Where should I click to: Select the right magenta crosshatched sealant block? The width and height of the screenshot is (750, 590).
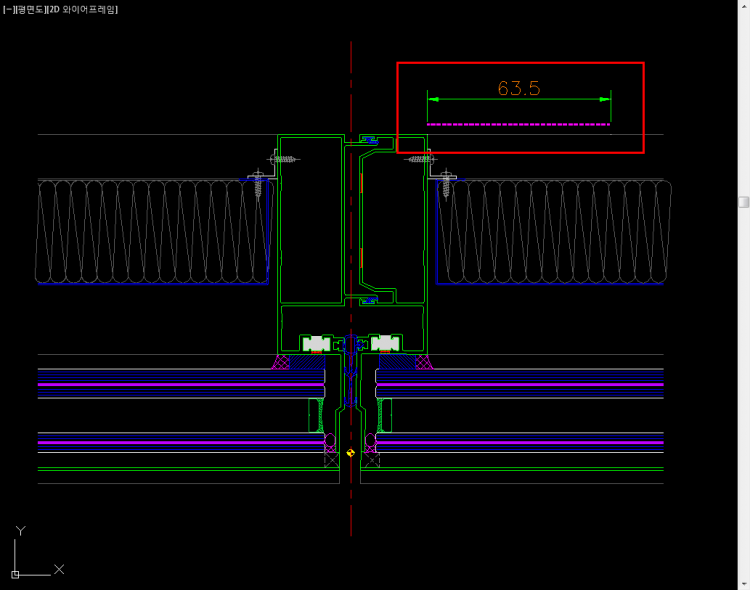pos(424,362)
